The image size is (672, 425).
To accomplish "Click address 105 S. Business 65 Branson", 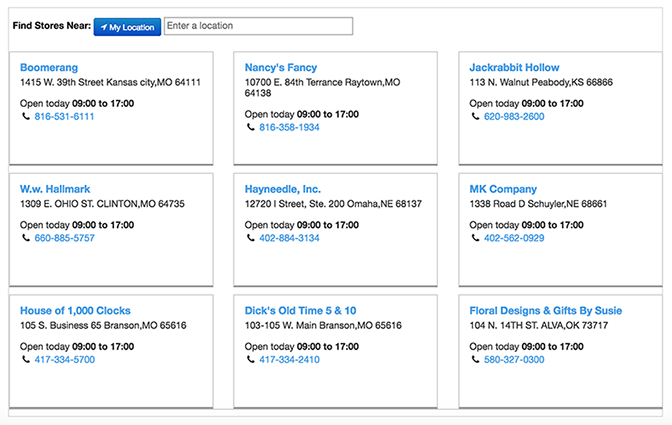I will pos(103,326).
